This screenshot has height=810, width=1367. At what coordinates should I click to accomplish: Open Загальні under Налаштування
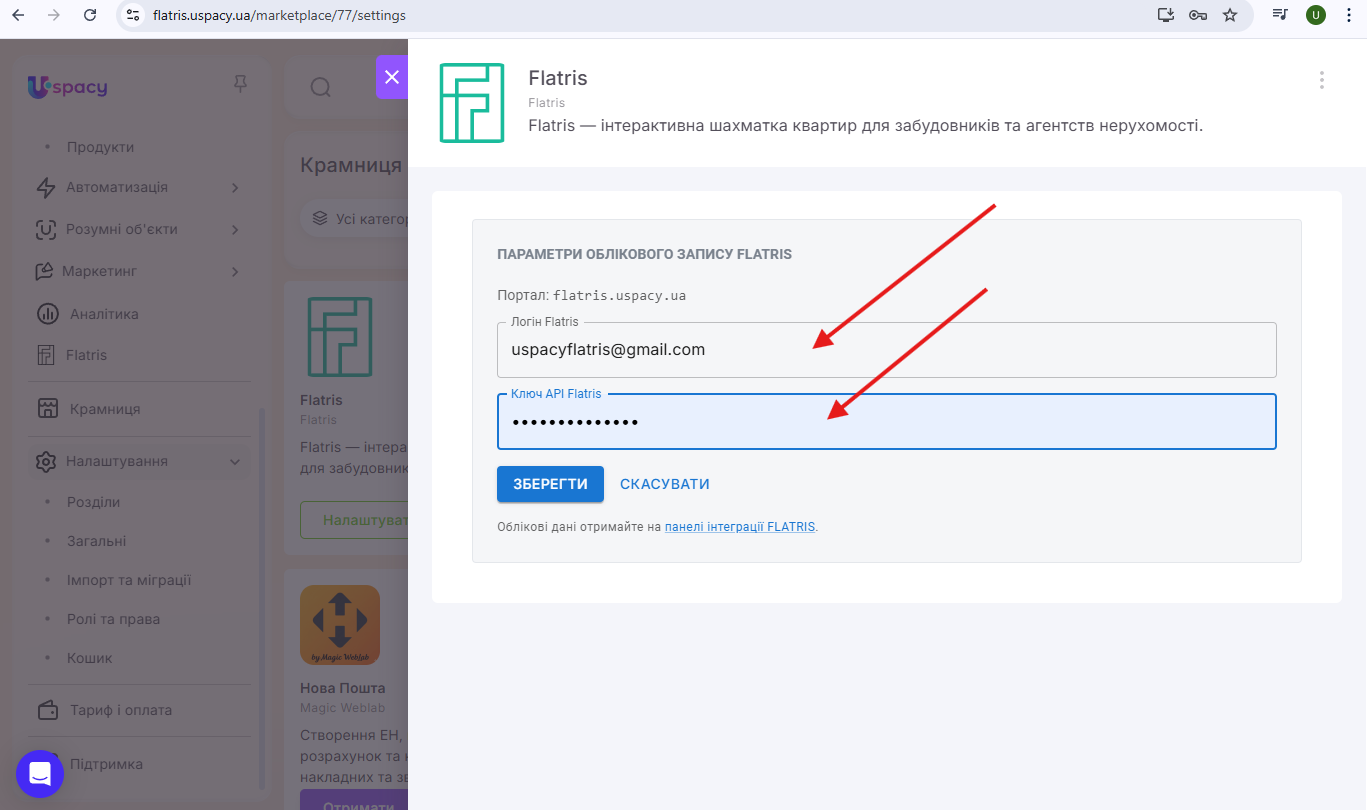click(x=96, y=541)
